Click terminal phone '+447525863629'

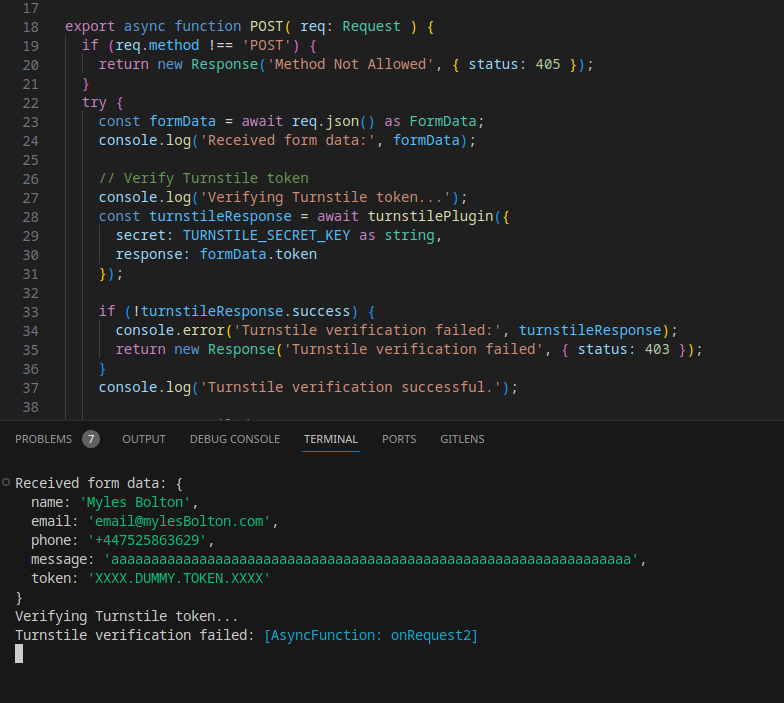point(148,540)
